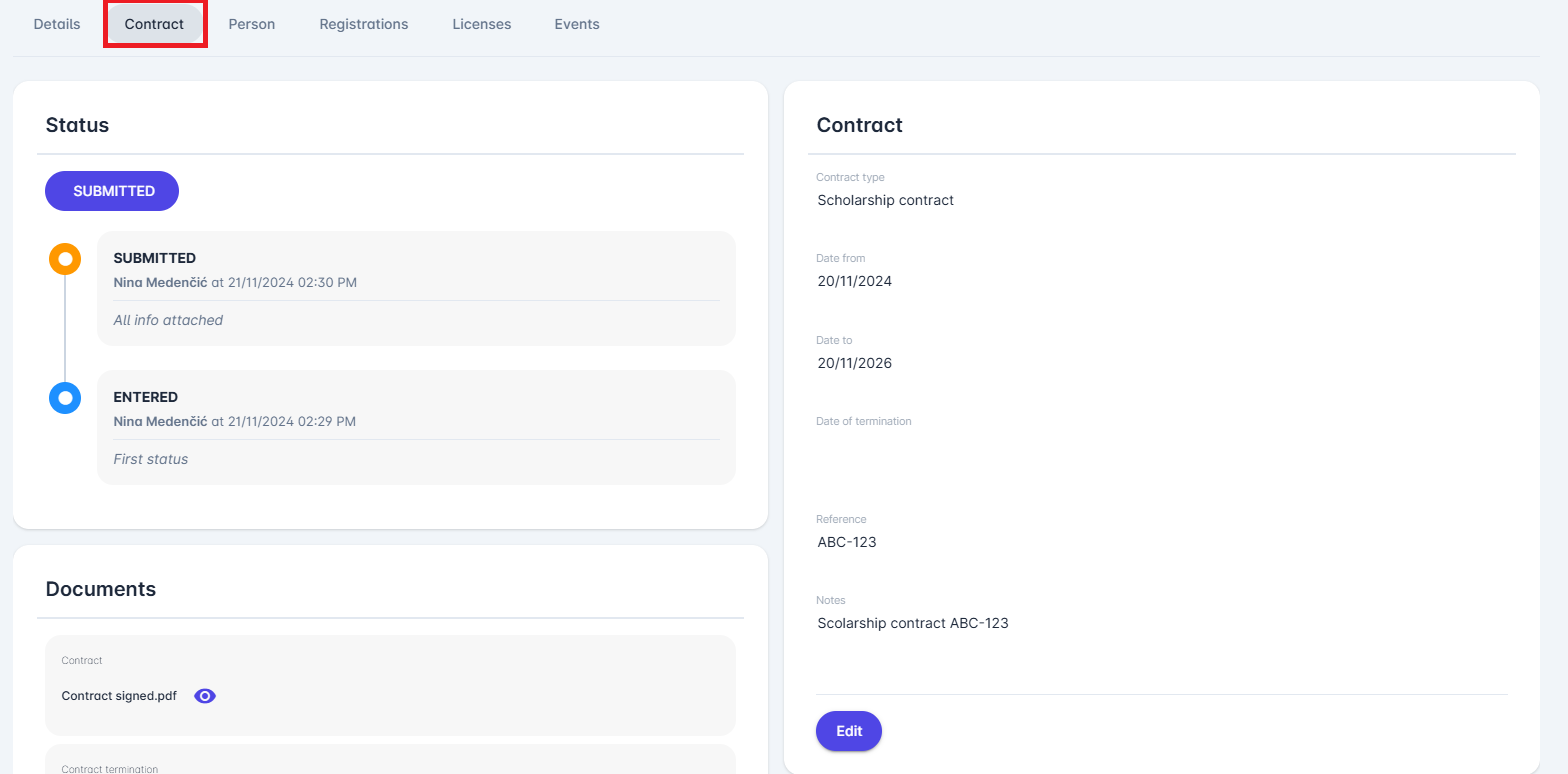Click the Date to value 20/11/2026
This screenshot has width=1568, height=774.
point(854,363)
